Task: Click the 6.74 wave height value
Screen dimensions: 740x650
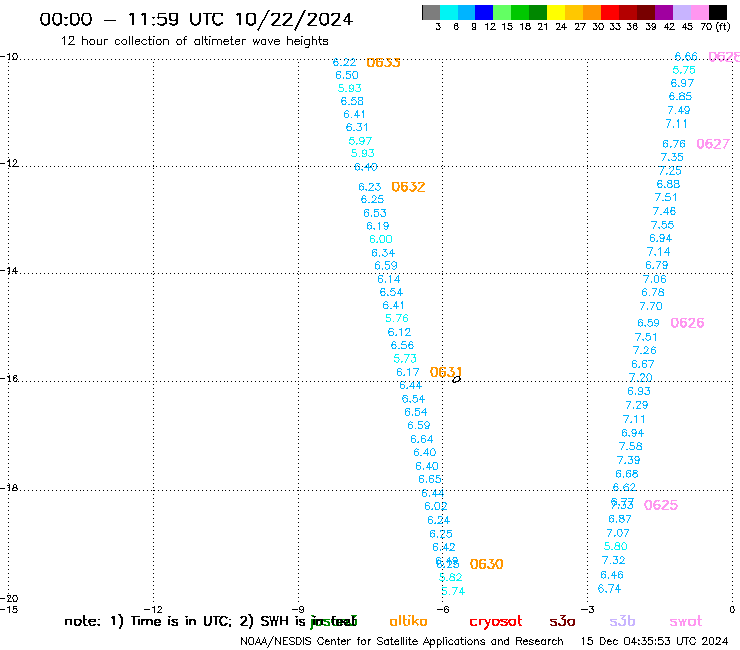Action: tap(609, 589)
